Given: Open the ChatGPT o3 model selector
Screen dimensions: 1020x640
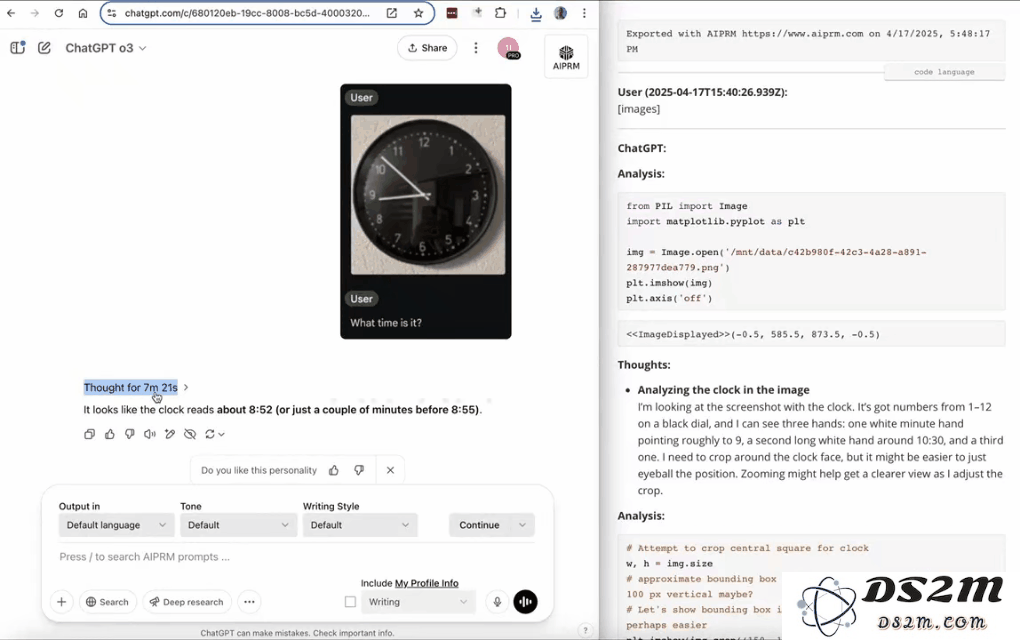Looking at the screenshot, I should pyautogui.click(x=105, y=48).
